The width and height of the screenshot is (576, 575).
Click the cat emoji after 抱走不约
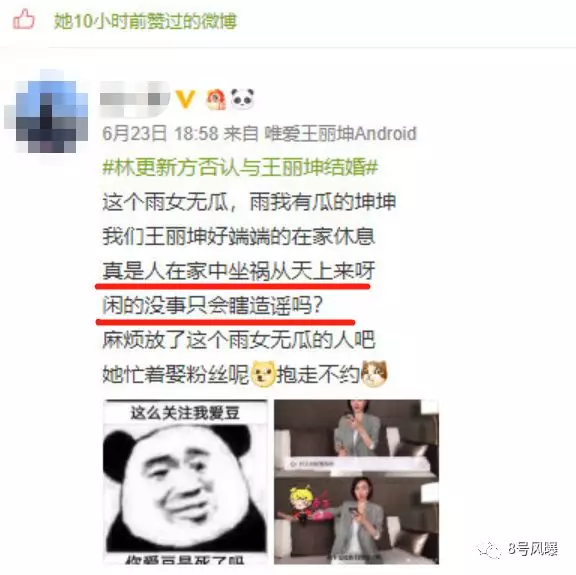(374, 374)
